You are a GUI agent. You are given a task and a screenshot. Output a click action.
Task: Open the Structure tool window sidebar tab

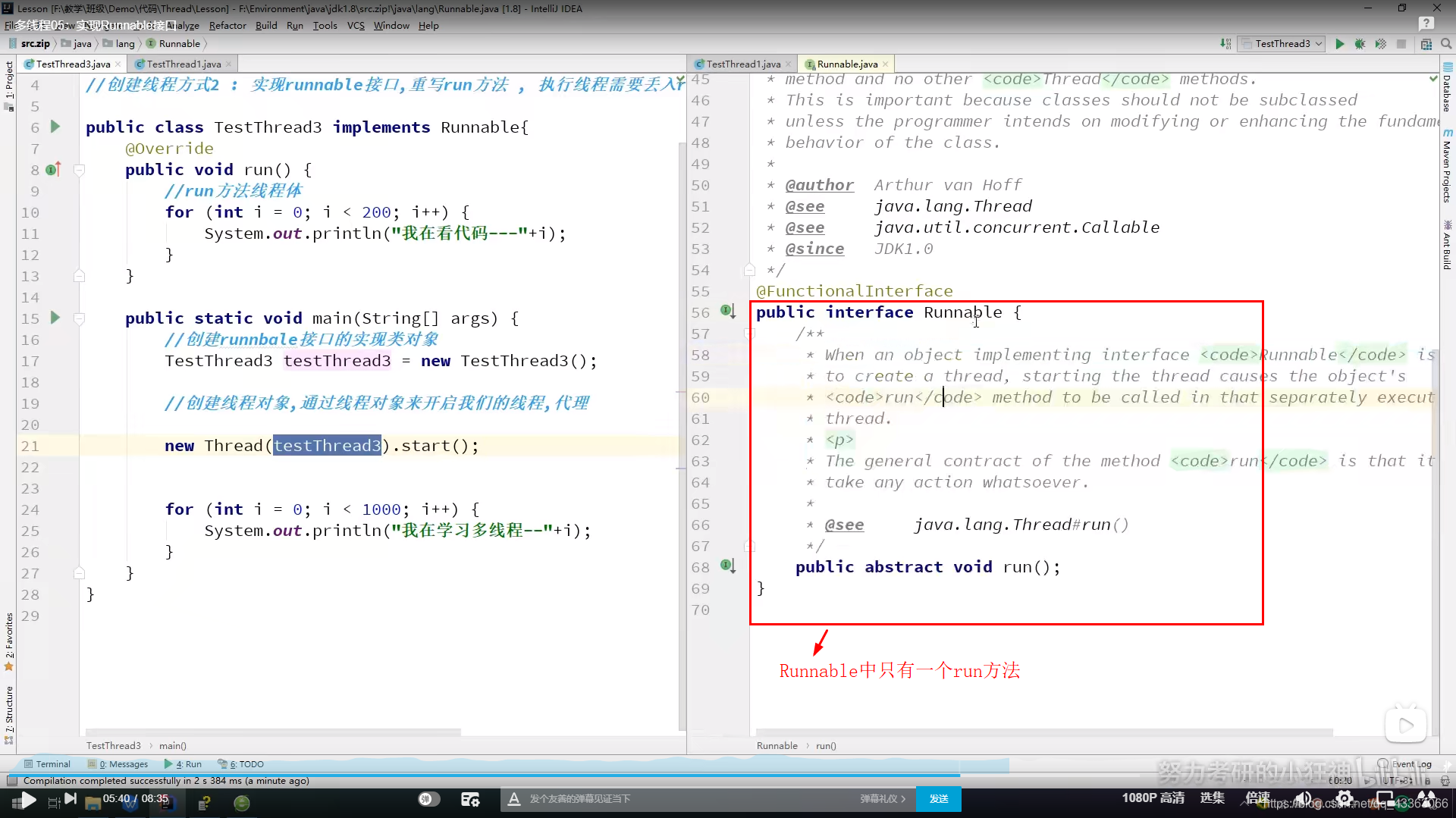(x=9, y=714)
